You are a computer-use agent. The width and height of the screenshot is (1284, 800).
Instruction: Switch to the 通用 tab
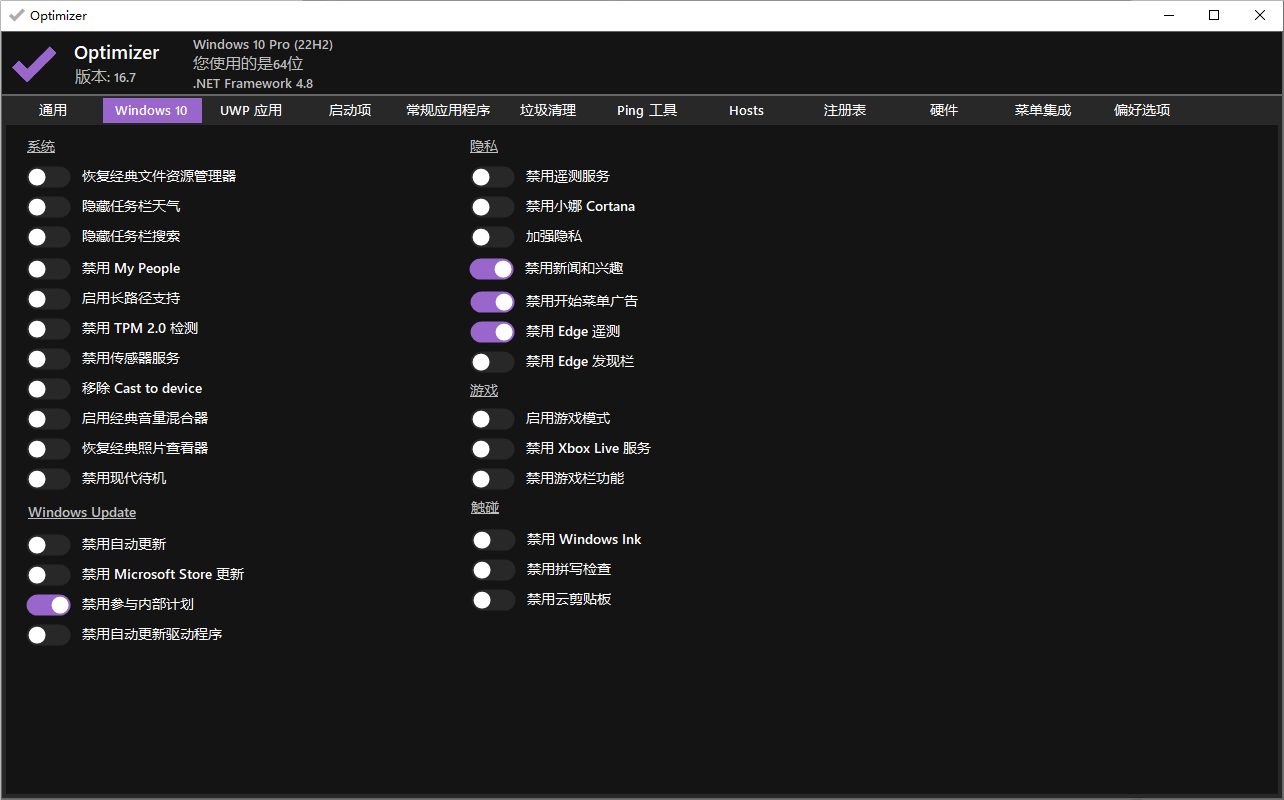click(x=53, y=110)
